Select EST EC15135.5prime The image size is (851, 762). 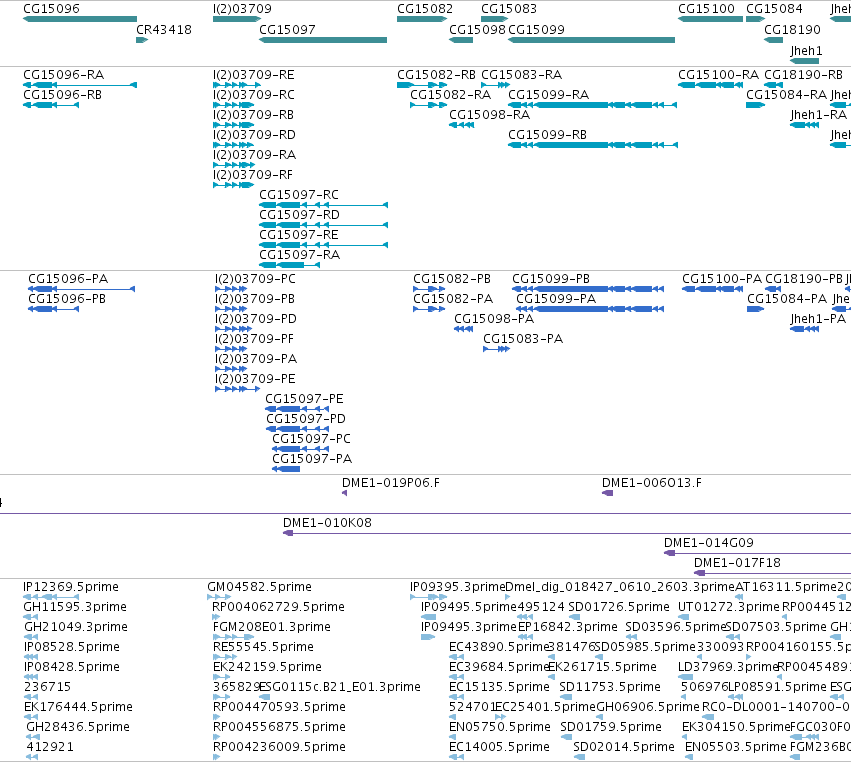point(500,687)
